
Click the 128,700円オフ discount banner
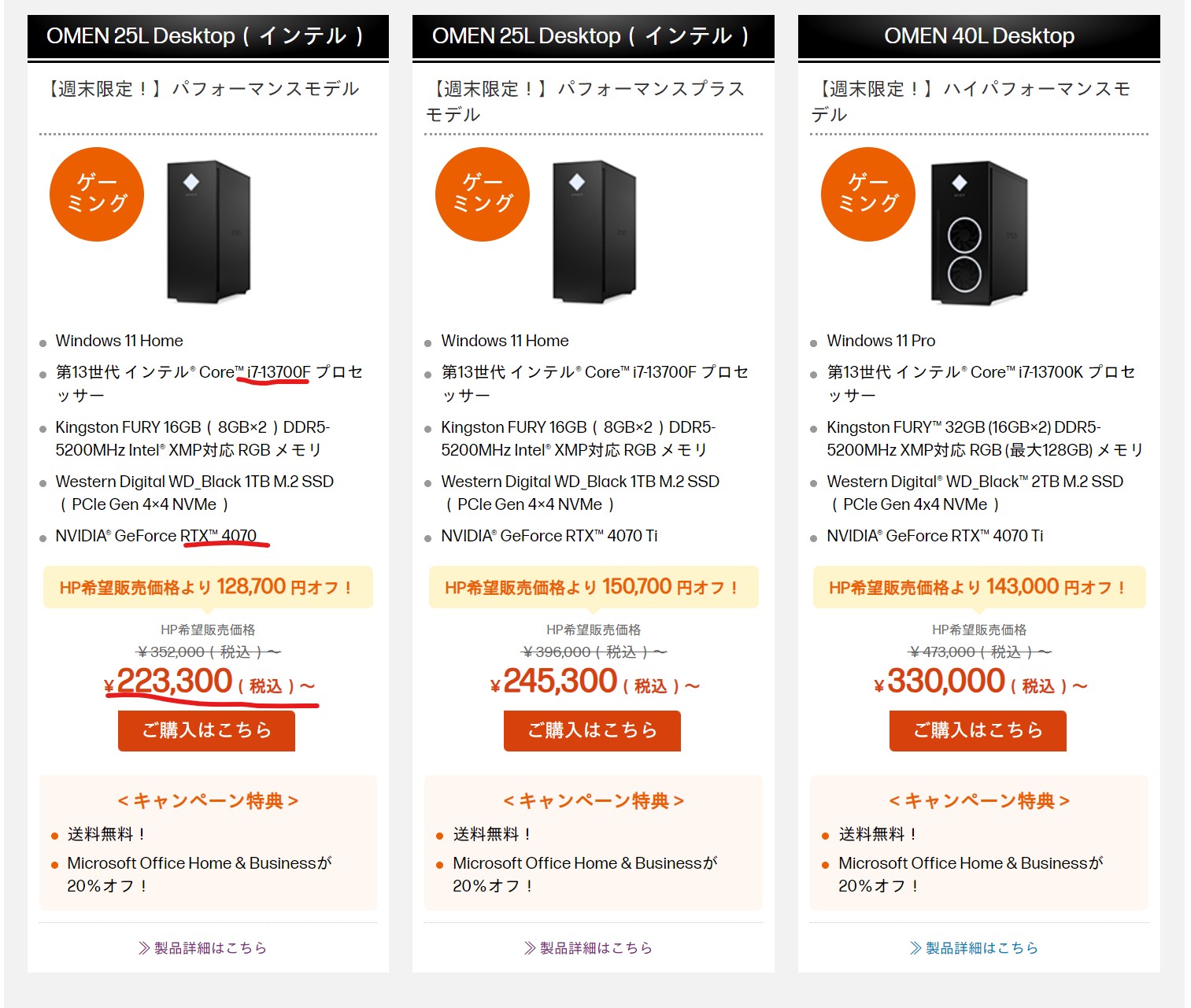pyautogui.click(x=208, y=587)
